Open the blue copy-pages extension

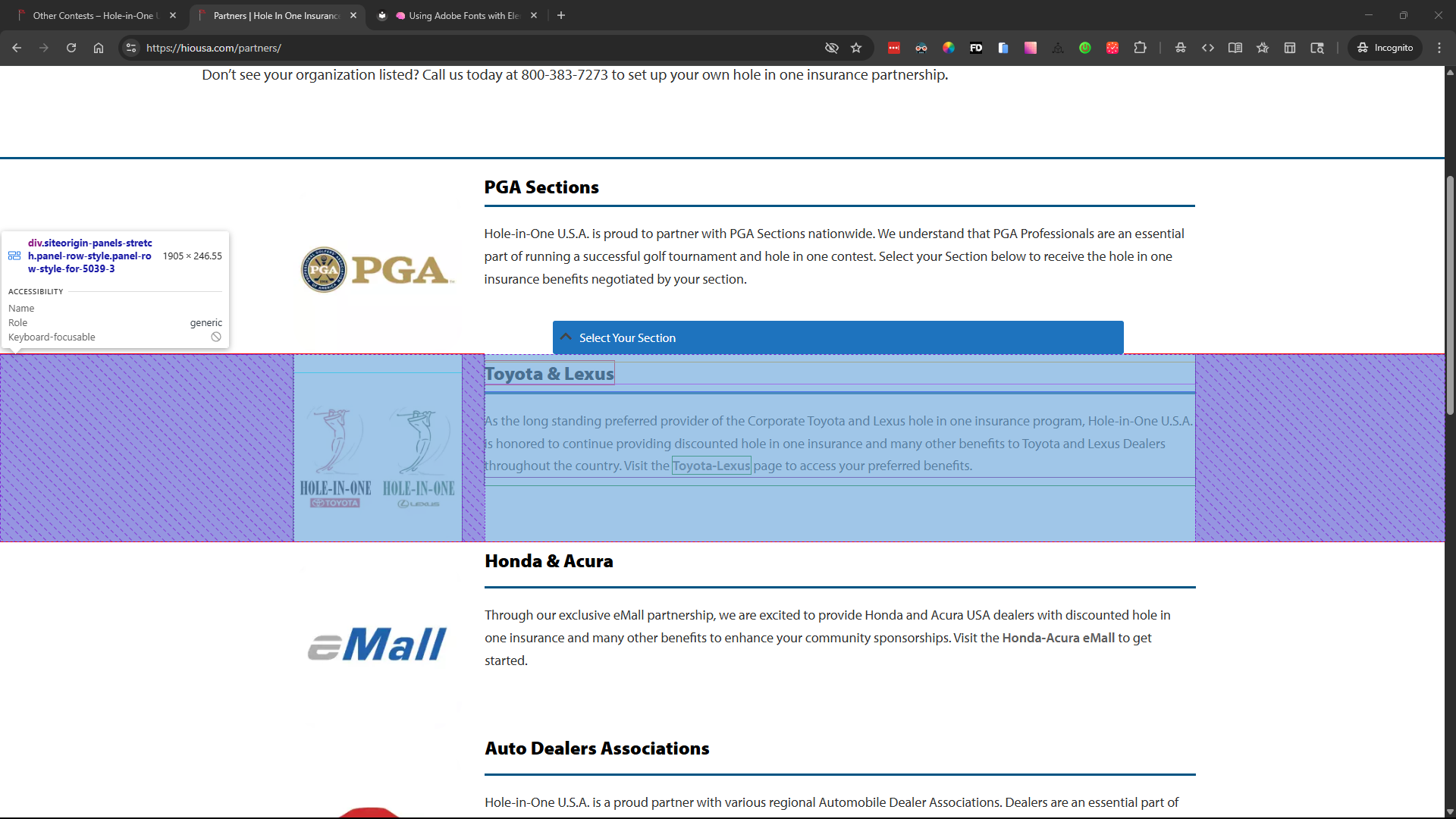pyautogui.click(x=1003, y=48)
